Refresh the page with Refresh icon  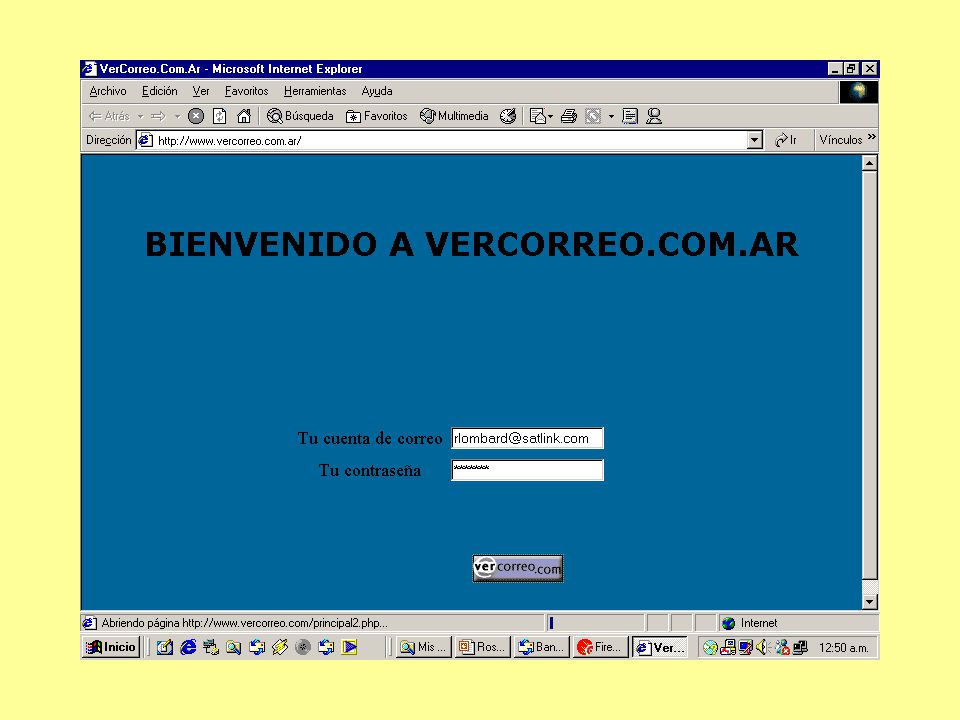coord(220,116)
